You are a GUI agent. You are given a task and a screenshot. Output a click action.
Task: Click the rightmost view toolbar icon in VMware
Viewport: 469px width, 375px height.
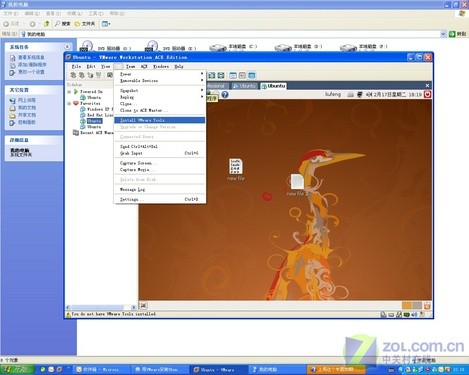coord(252,76)
